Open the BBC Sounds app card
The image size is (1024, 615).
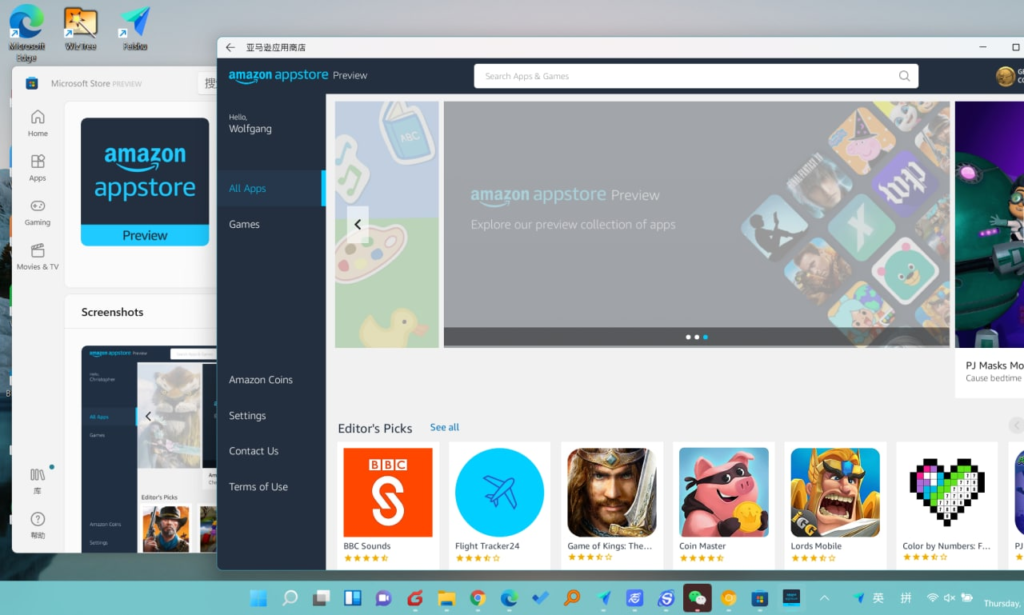(388, 505)
